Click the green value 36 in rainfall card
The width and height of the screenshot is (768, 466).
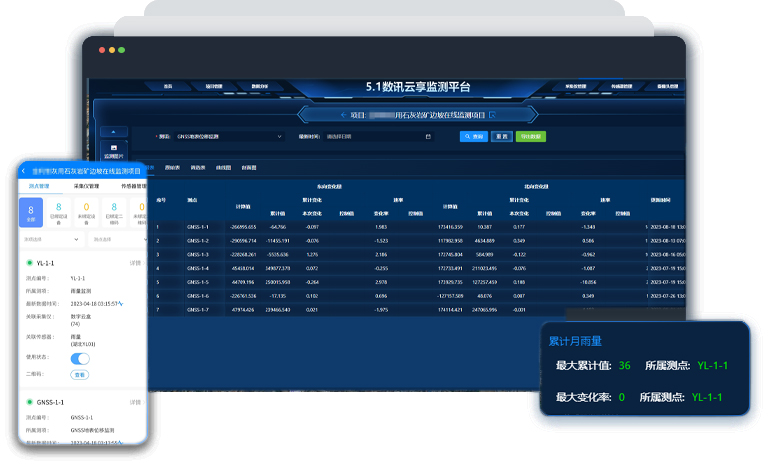[x=624, y=366]
